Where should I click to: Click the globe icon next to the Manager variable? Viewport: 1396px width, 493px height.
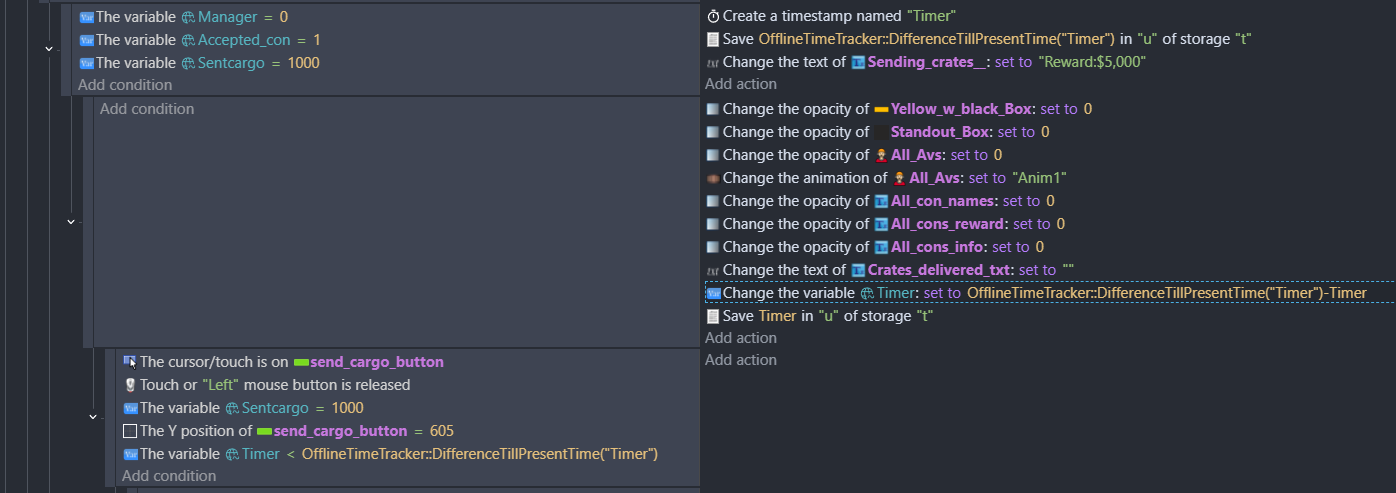pos(188,17)
